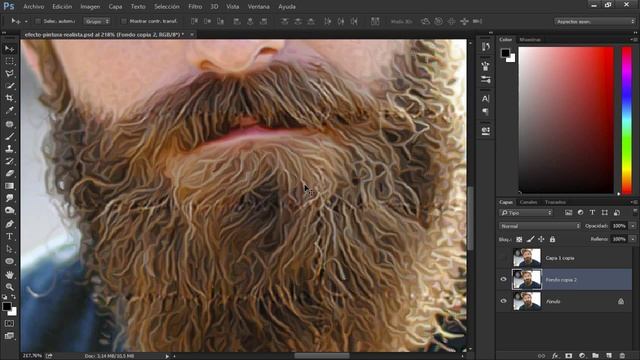The width and height of the screenshot is (640, 360).
Task: Select the Hand tool
Action: pos(9,275)
